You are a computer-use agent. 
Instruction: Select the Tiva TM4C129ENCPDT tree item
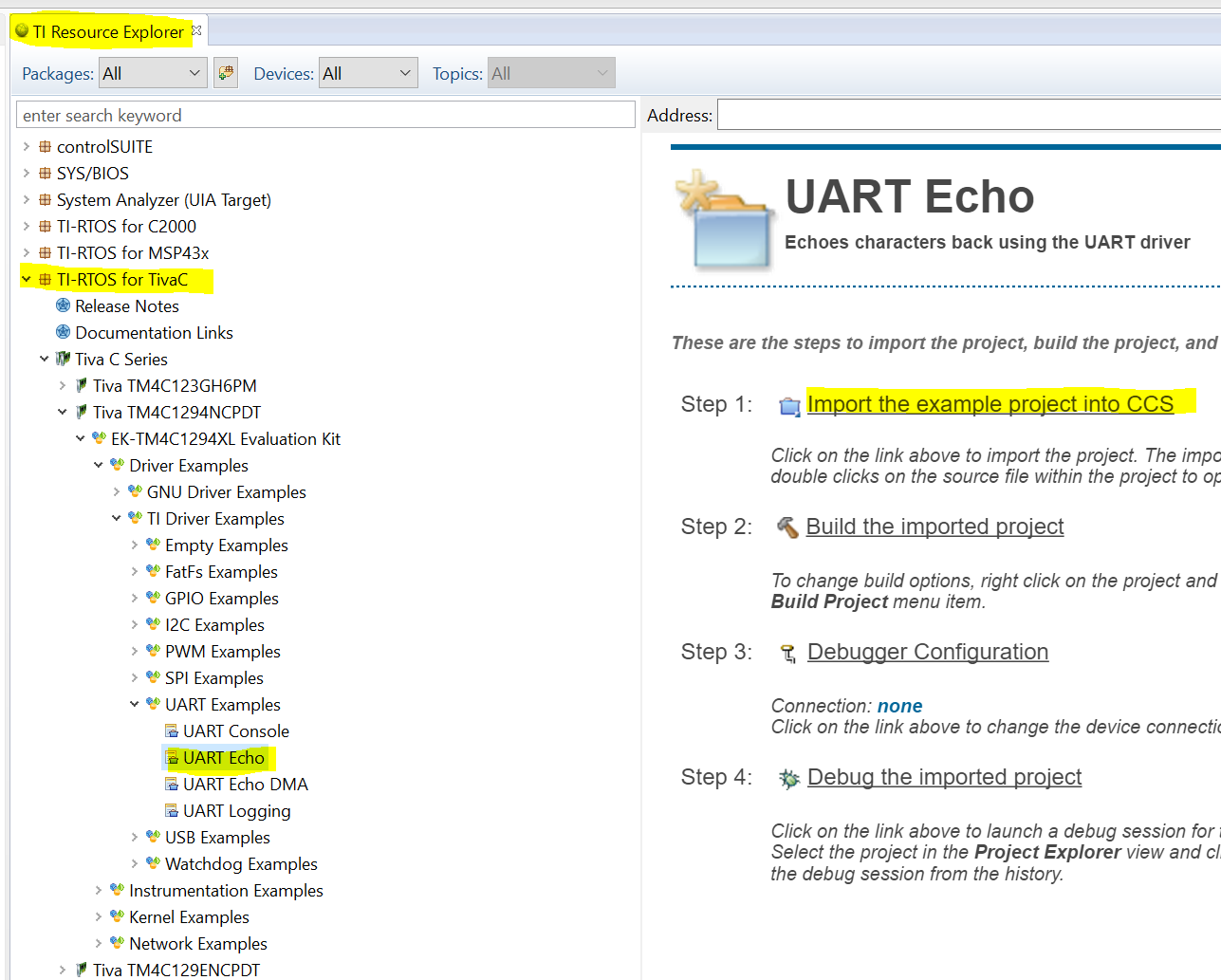tap(176, 970)
